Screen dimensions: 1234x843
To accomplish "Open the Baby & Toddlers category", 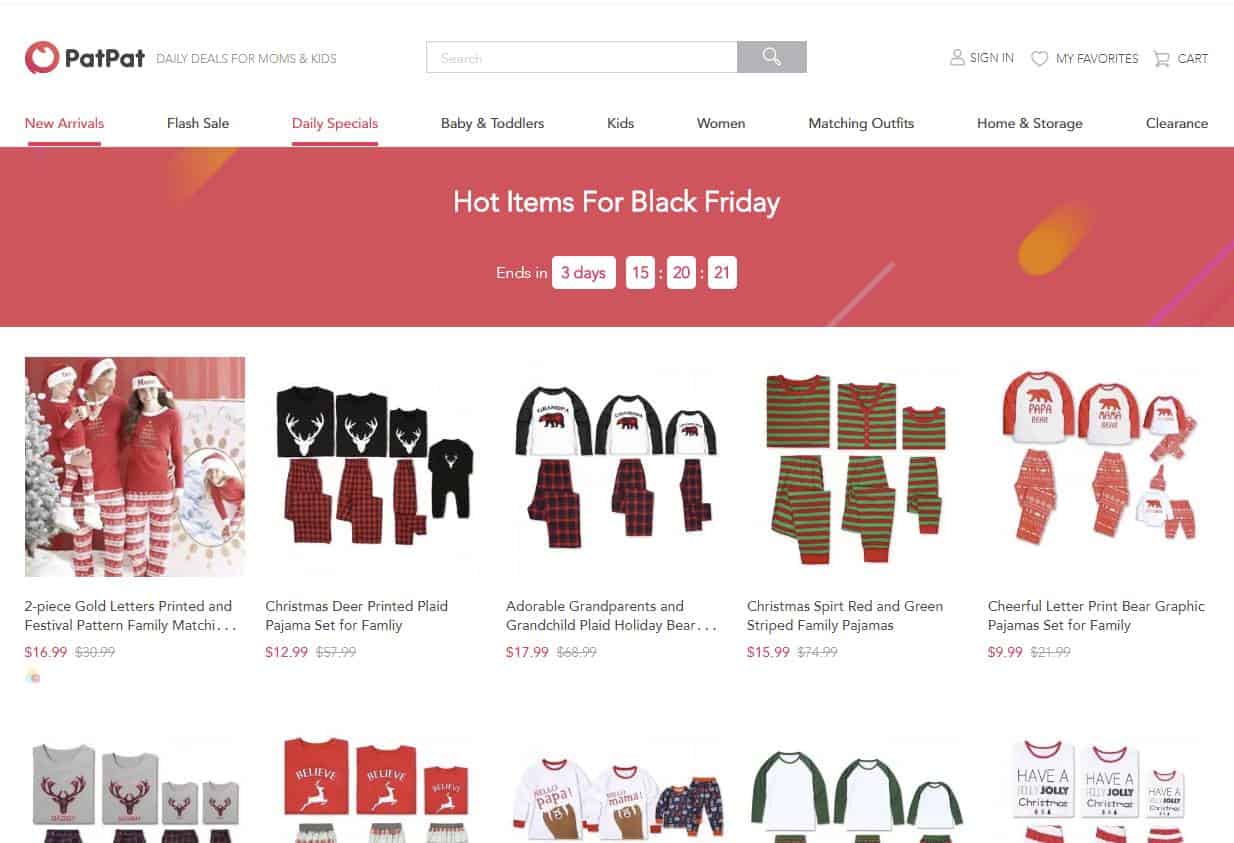I will tap(493, 123).
